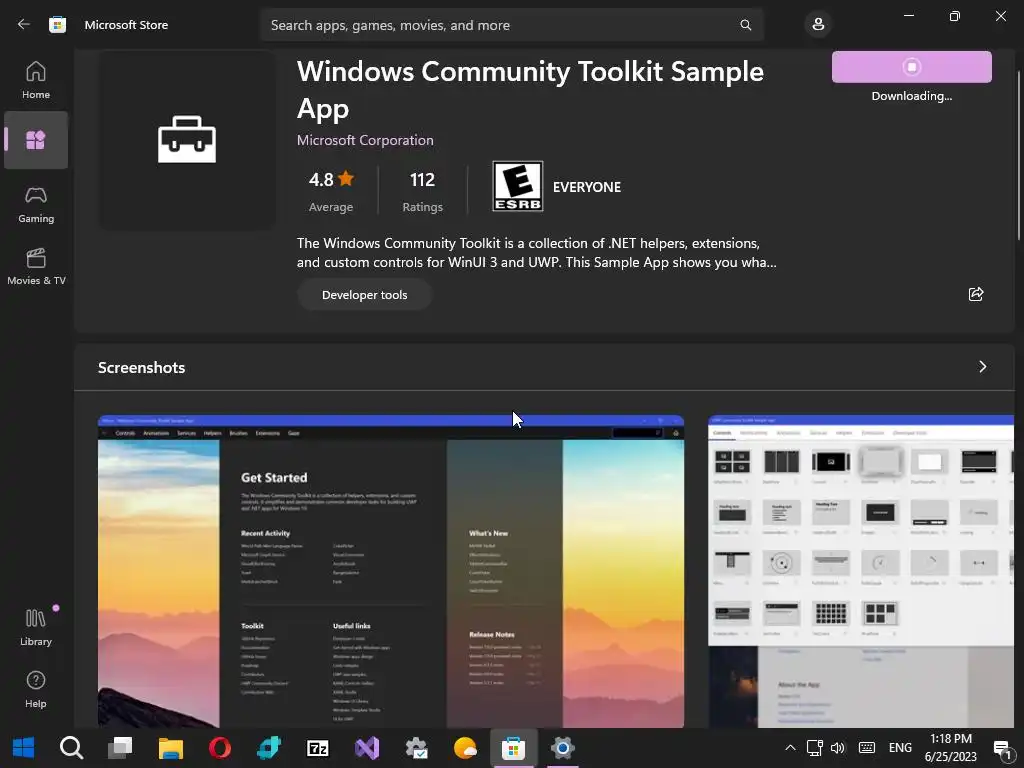This screenshot has width=1024, height=768.
Task: Open the Windows Start menu
Action: [x=24, y=748]
